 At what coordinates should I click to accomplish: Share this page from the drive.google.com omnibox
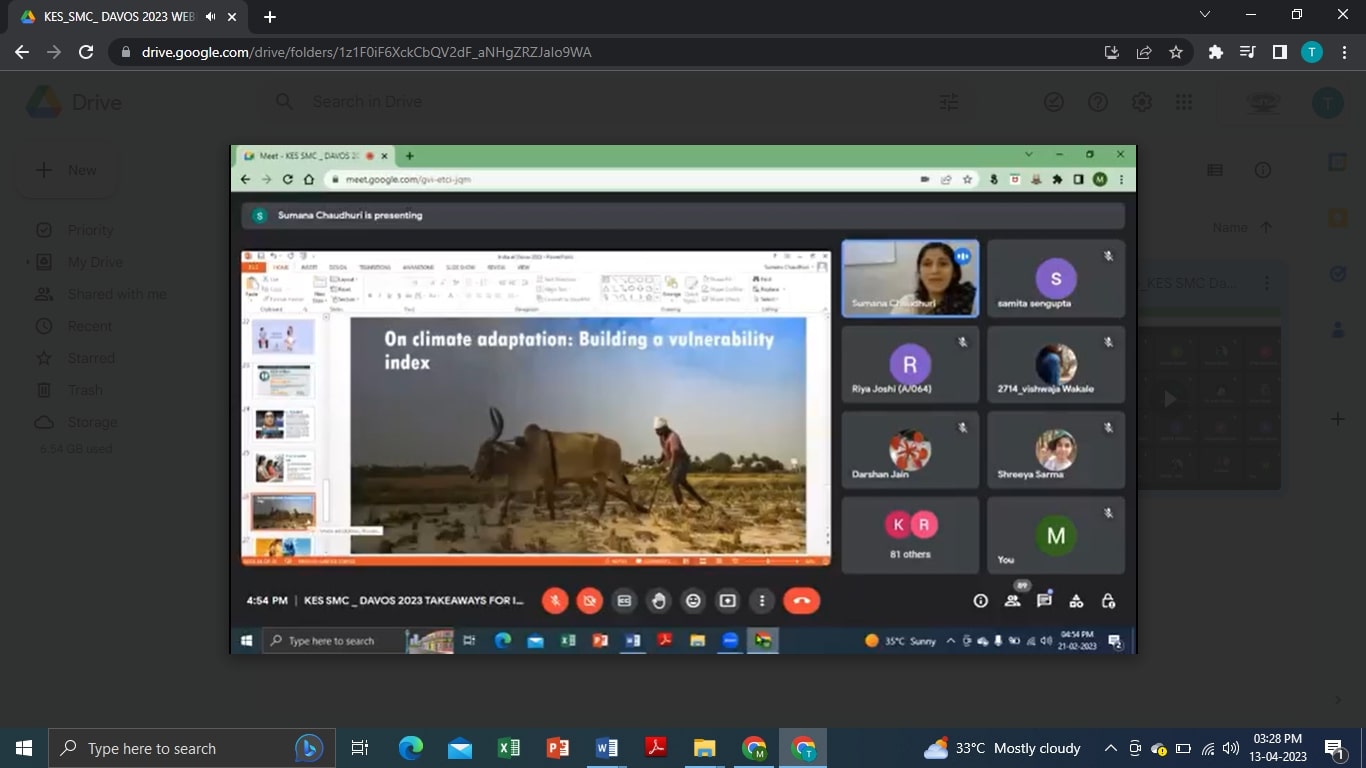1144,52
